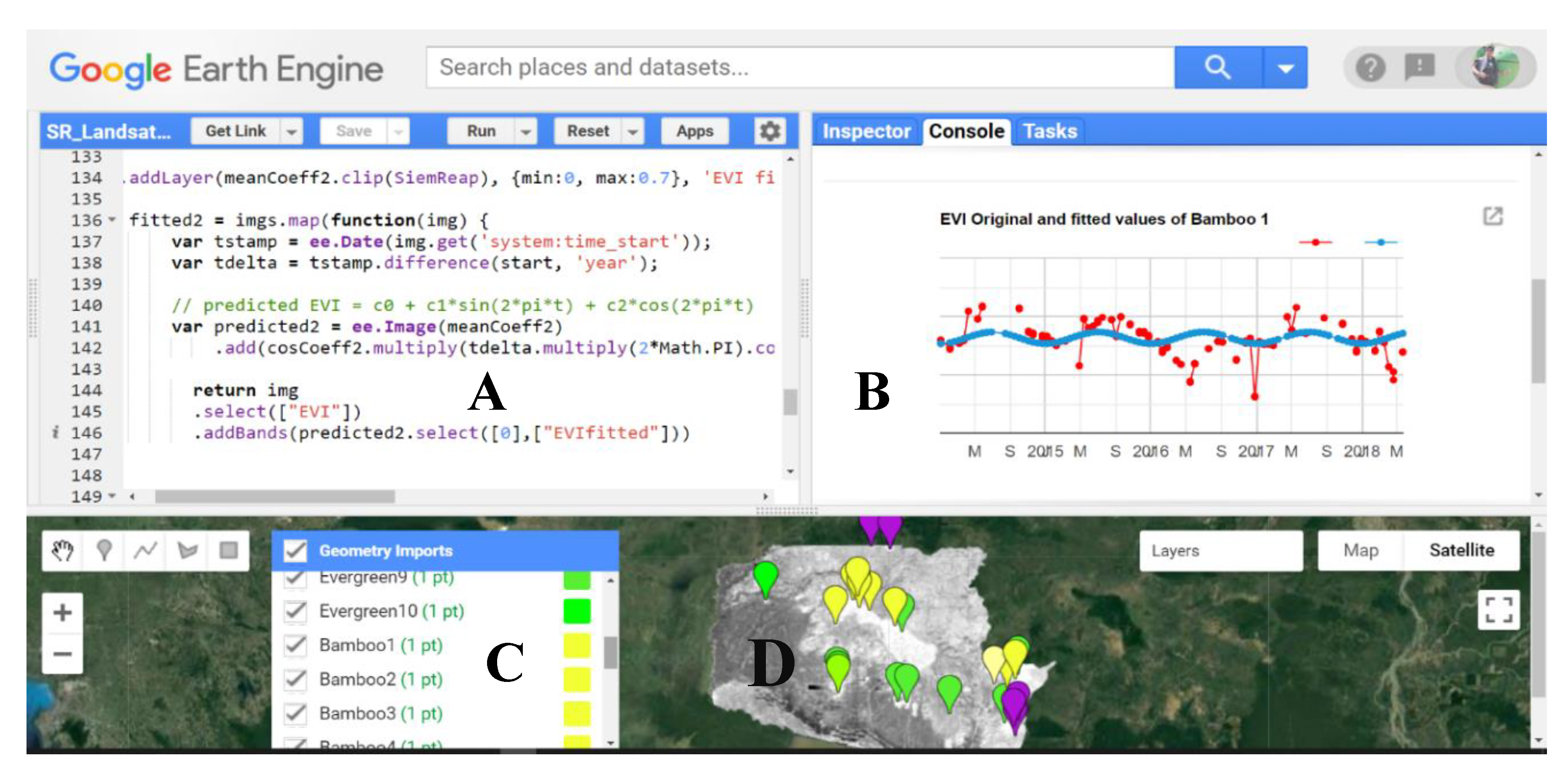Open the Tasks tab
Screen dimensions: 1568x777
click(1049, 131)
